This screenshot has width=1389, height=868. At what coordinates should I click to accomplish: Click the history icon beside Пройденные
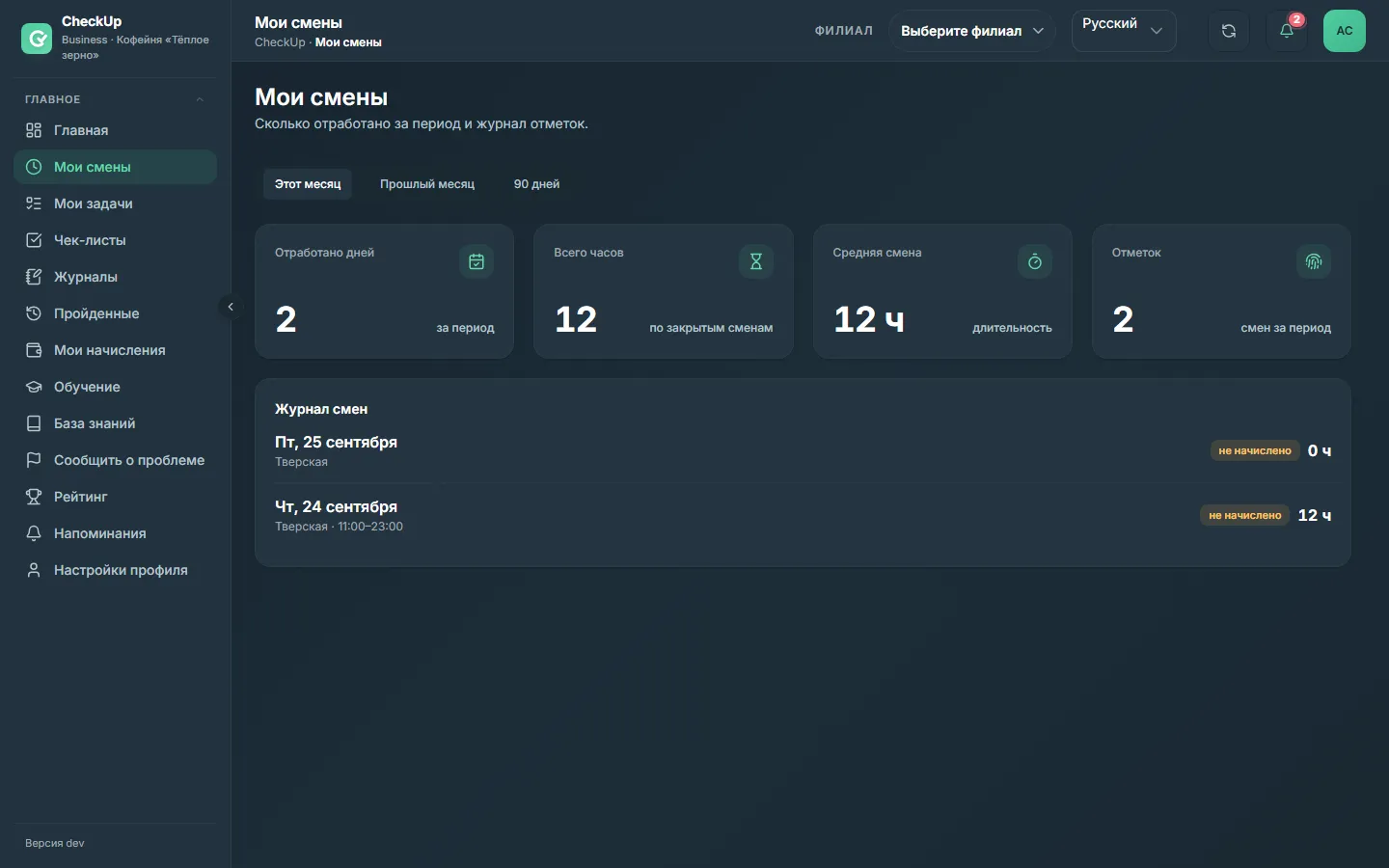pyautogui.click(x=34, y=313)
